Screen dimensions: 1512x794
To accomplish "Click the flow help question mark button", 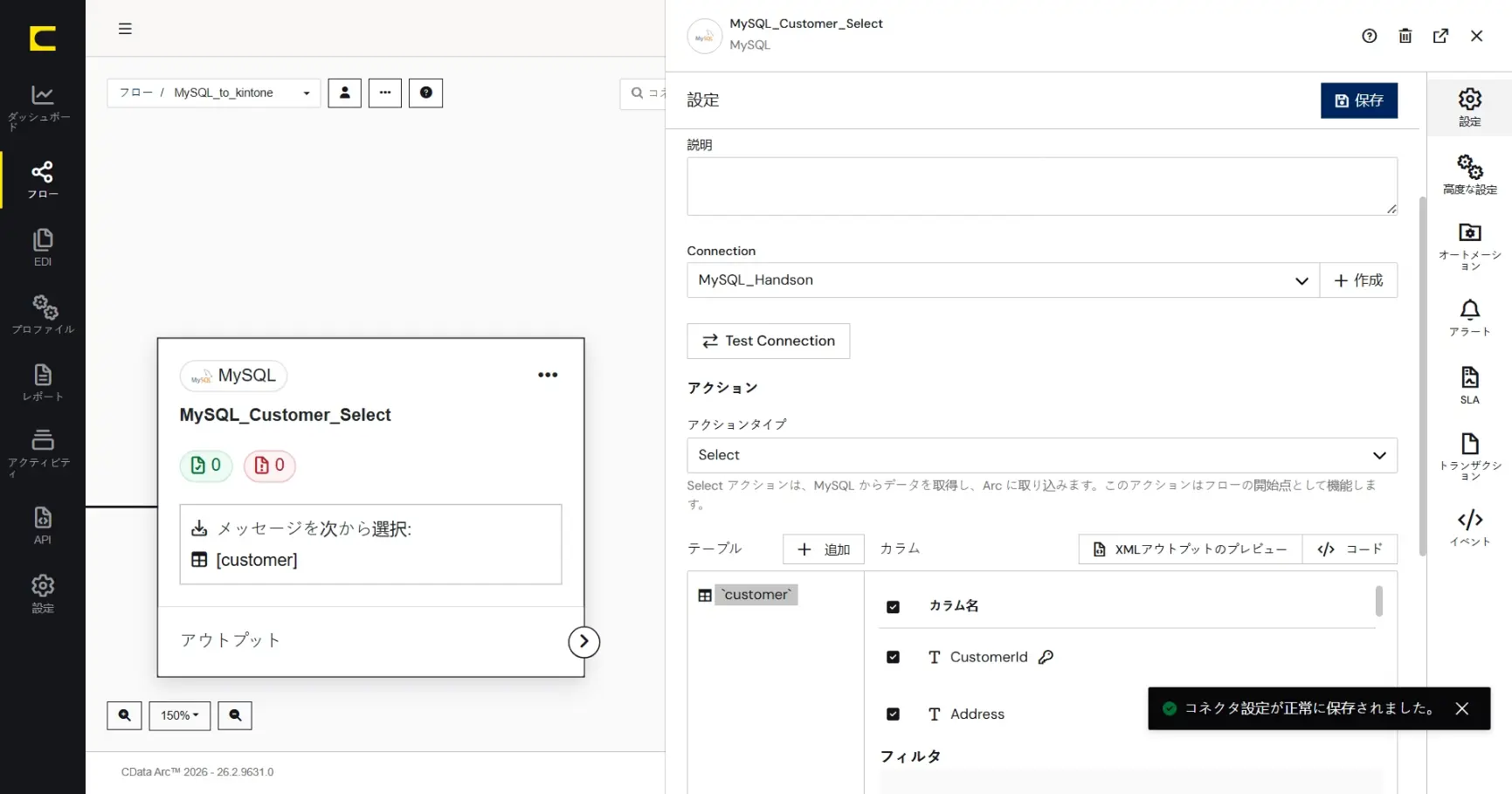I will point(425,93).
